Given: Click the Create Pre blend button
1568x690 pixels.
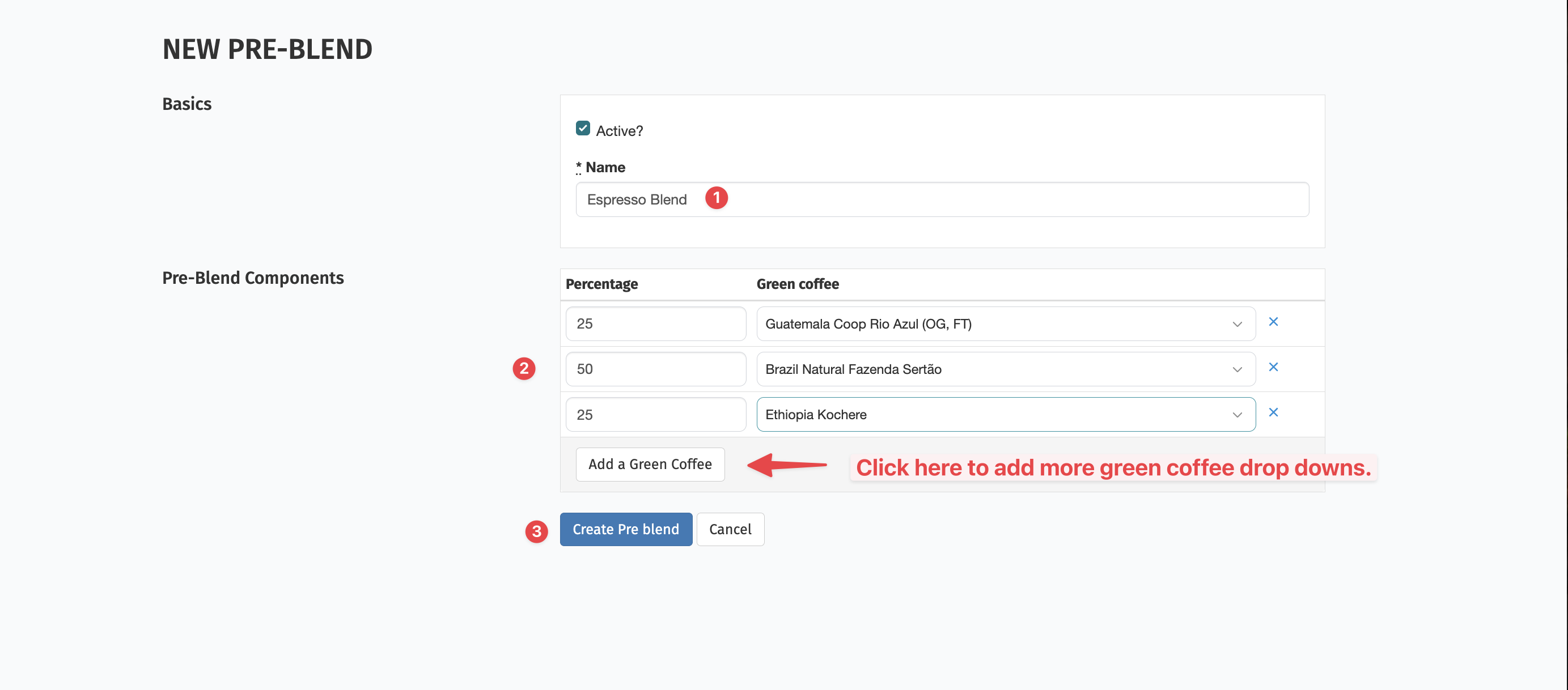Looking at the screenshot, I should [x=625, y=529].
